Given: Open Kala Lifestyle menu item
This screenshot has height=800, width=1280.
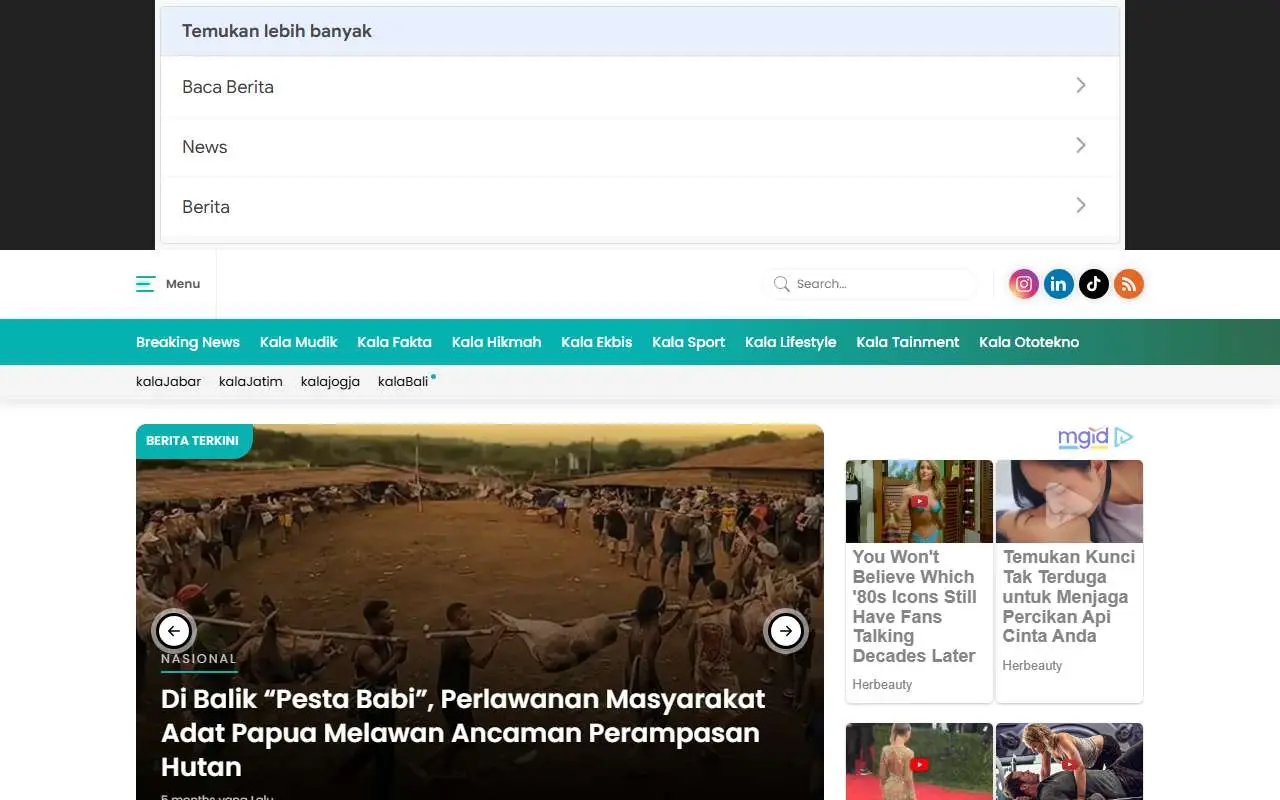Looking at the screenshot, I should tap(790, 342).
